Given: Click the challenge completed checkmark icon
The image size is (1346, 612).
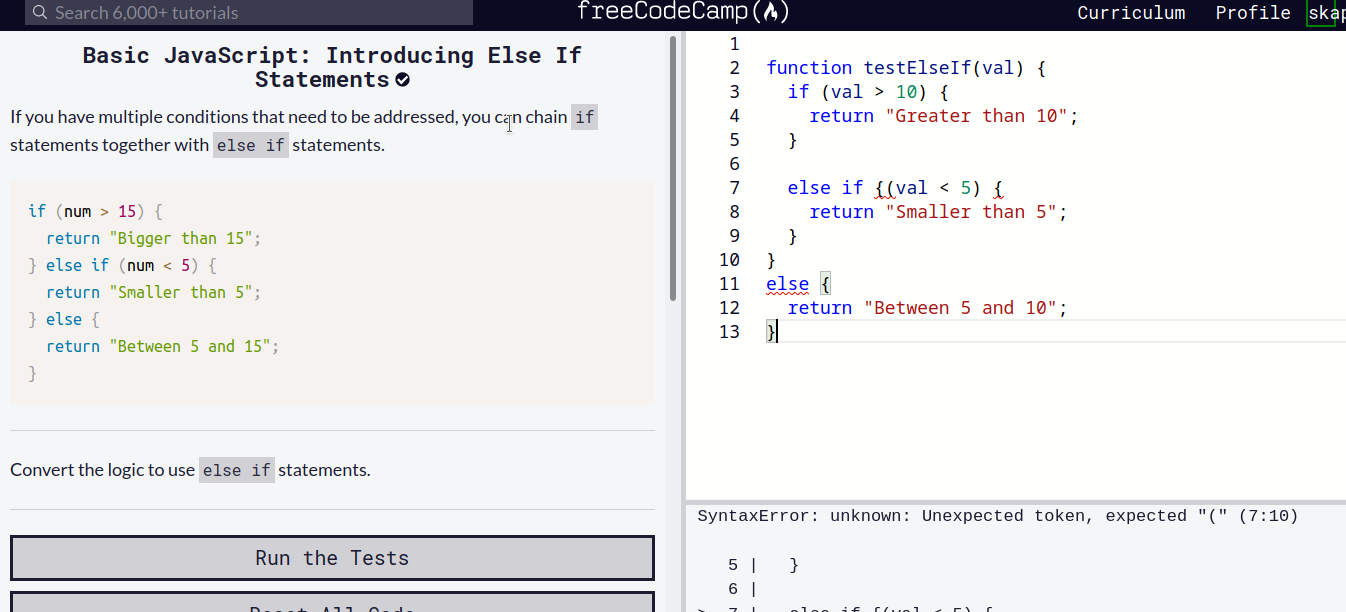Looking at the screenshot, I should (x=402, y=80).
